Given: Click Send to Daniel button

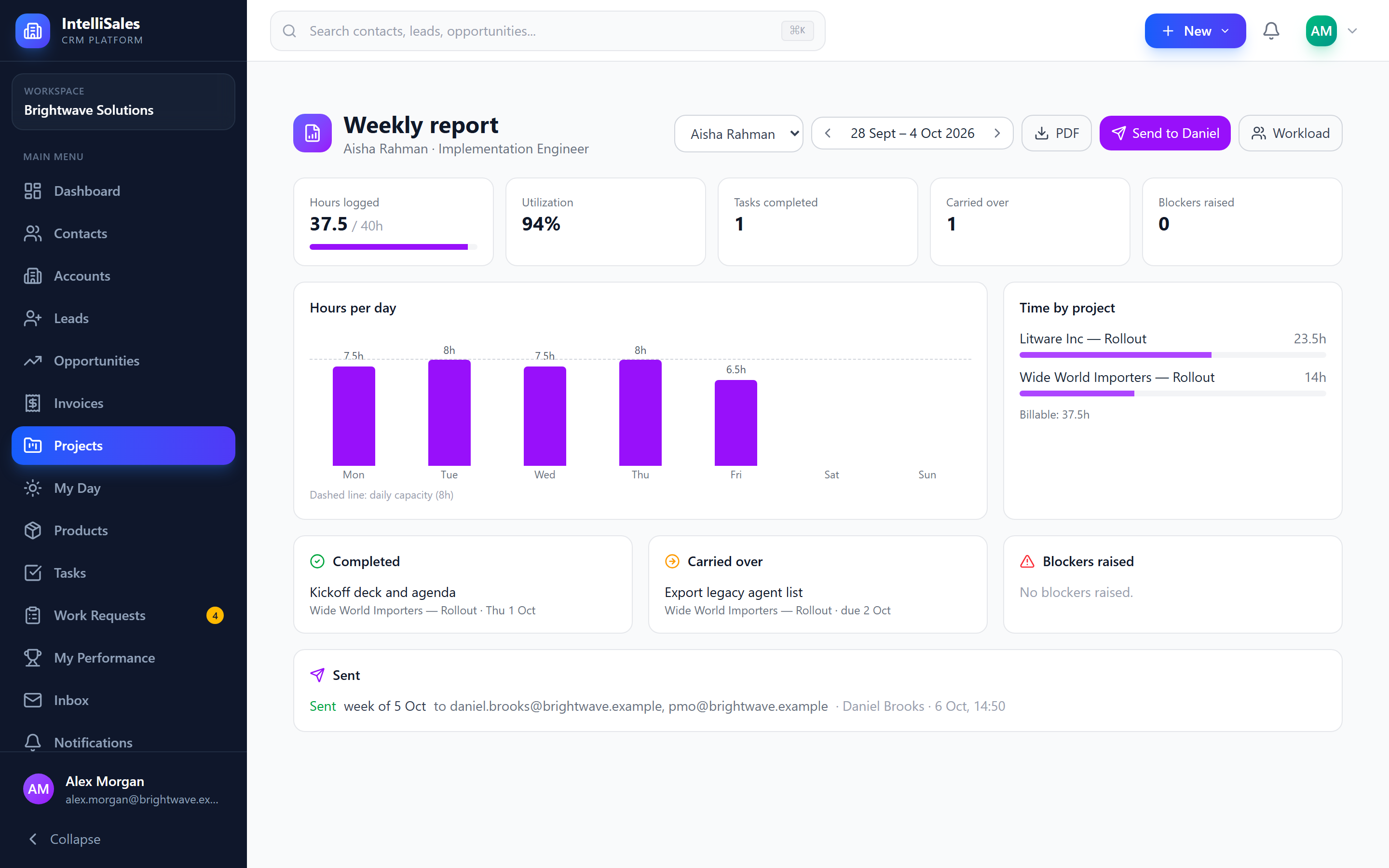Looking at the screenshot, I should [x=1165, y=133].
